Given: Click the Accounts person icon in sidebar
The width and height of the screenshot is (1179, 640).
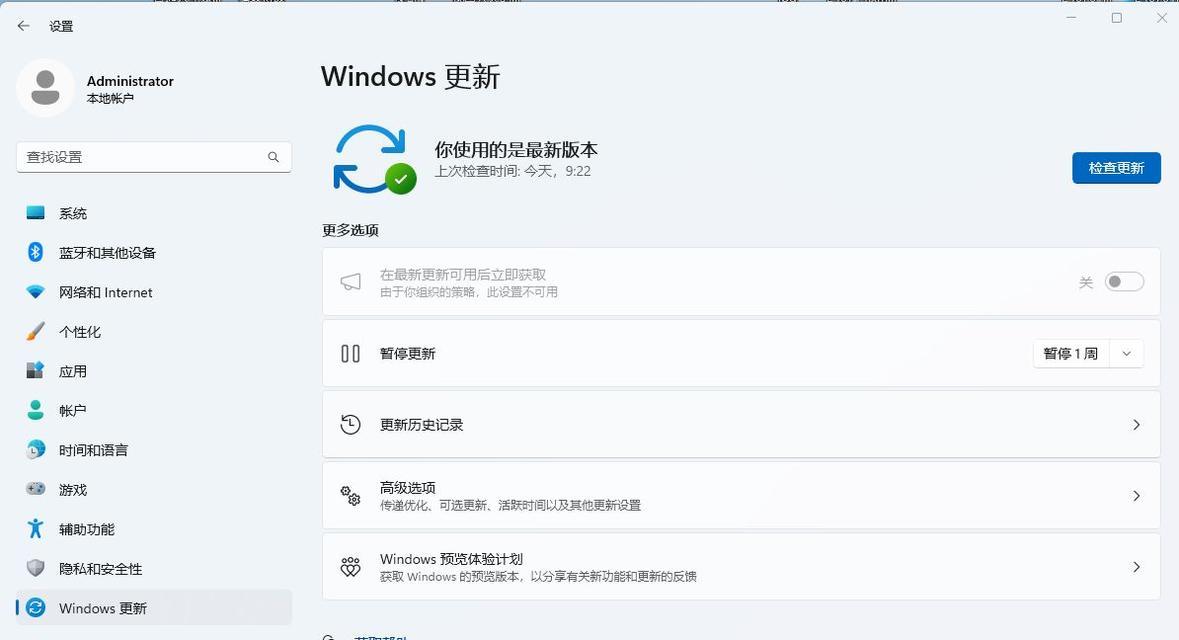Looking at the screenshot, I should click(x=35, y=410).
